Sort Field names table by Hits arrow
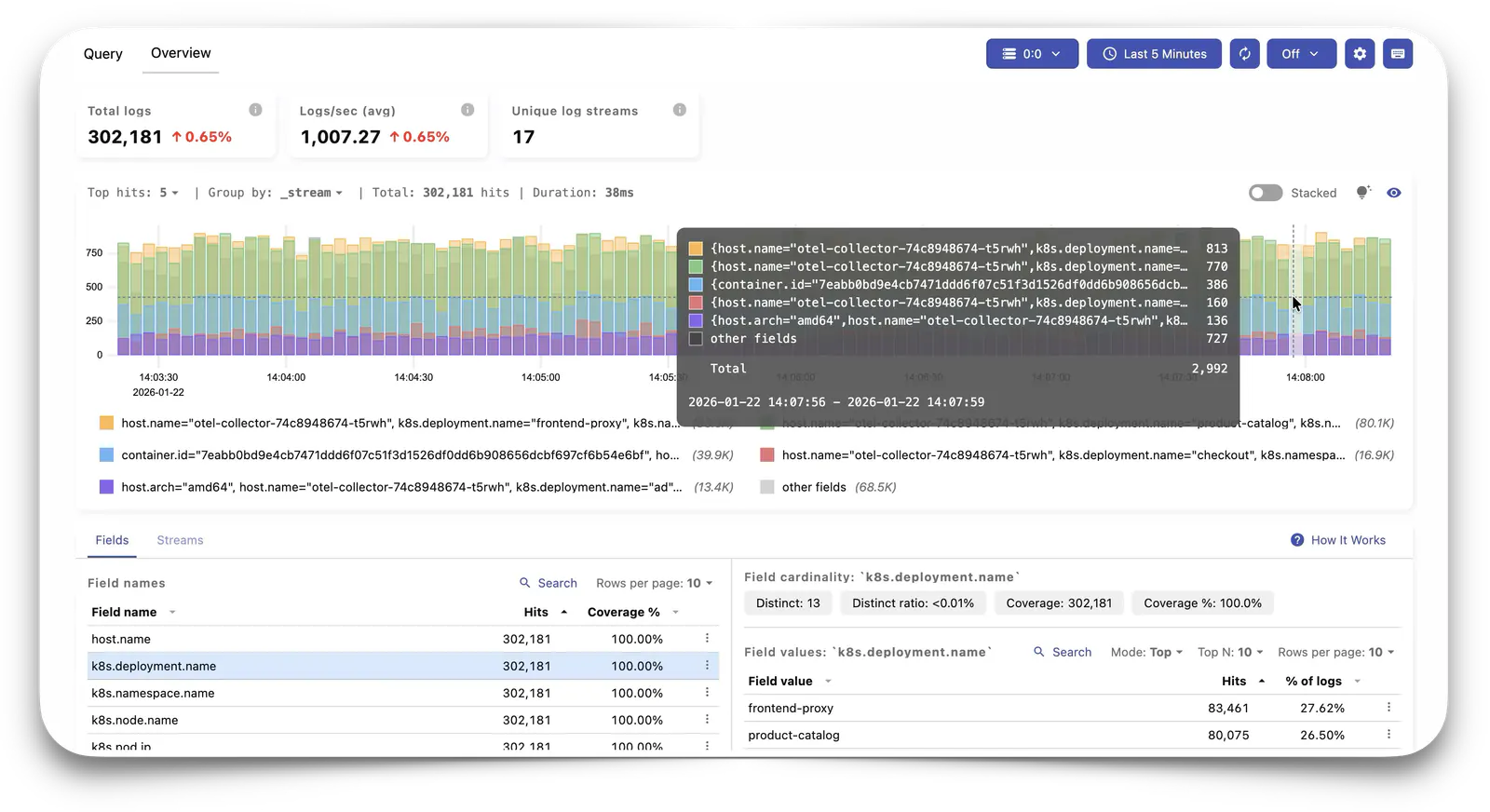Viewport: 1490px width, 812px height. coord(564,612)
